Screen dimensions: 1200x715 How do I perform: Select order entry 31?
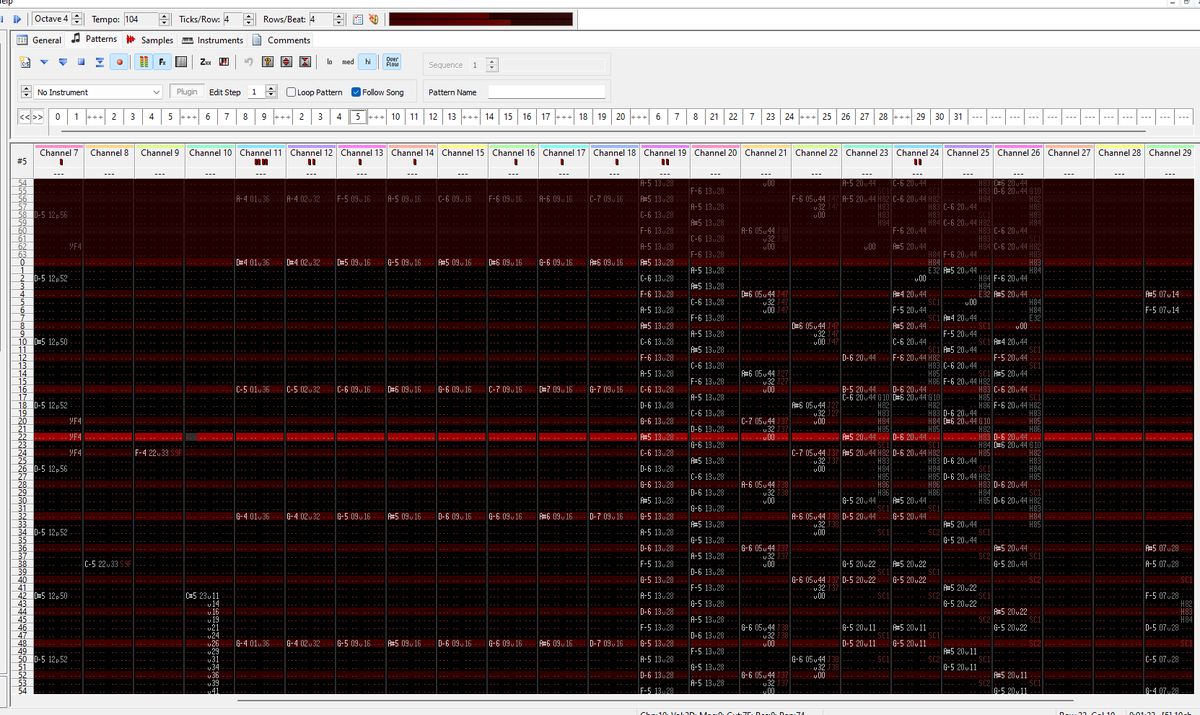coord(958,117)
